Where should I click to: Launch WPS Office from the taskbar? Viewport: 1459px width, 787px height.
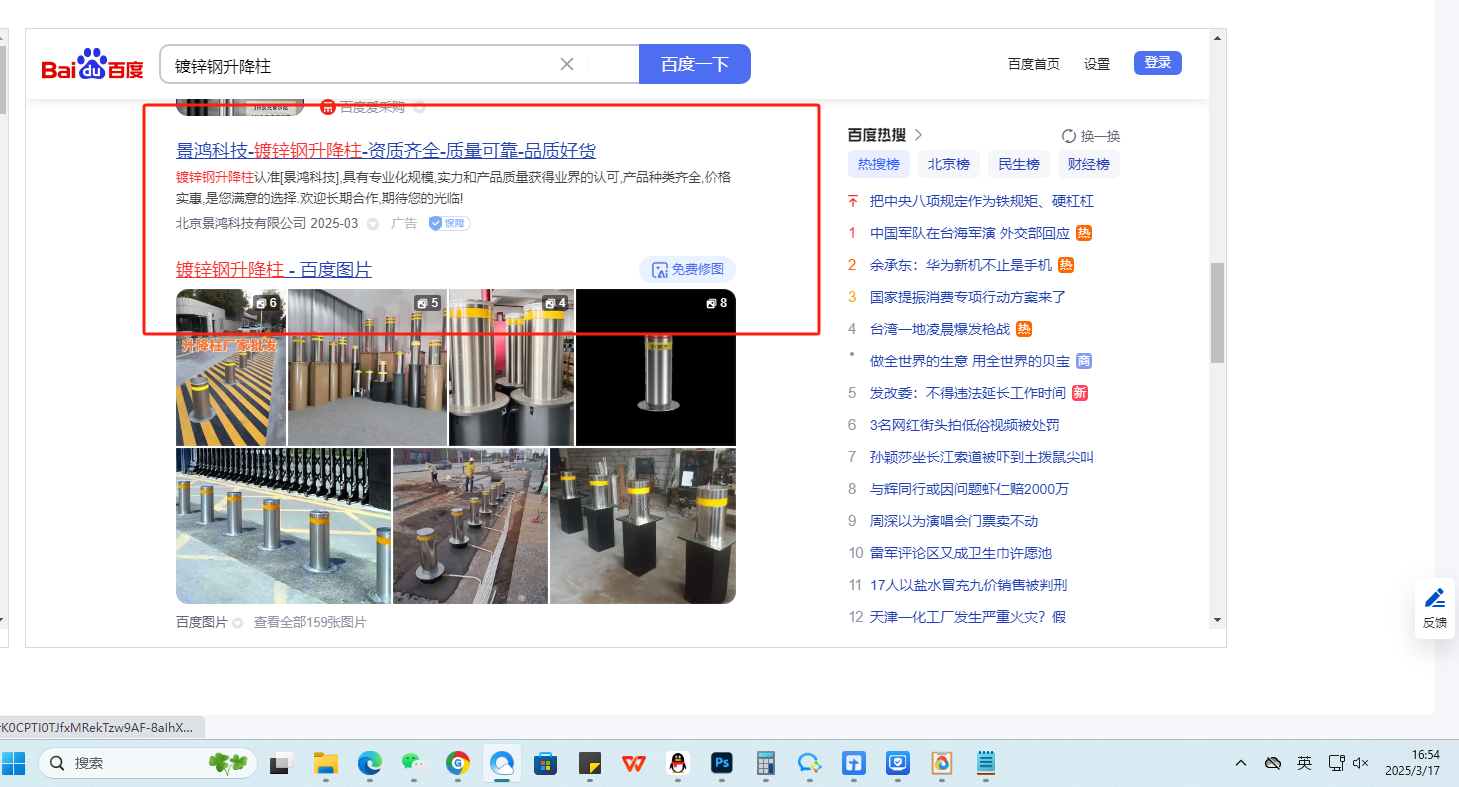click(x=633, y=763)
